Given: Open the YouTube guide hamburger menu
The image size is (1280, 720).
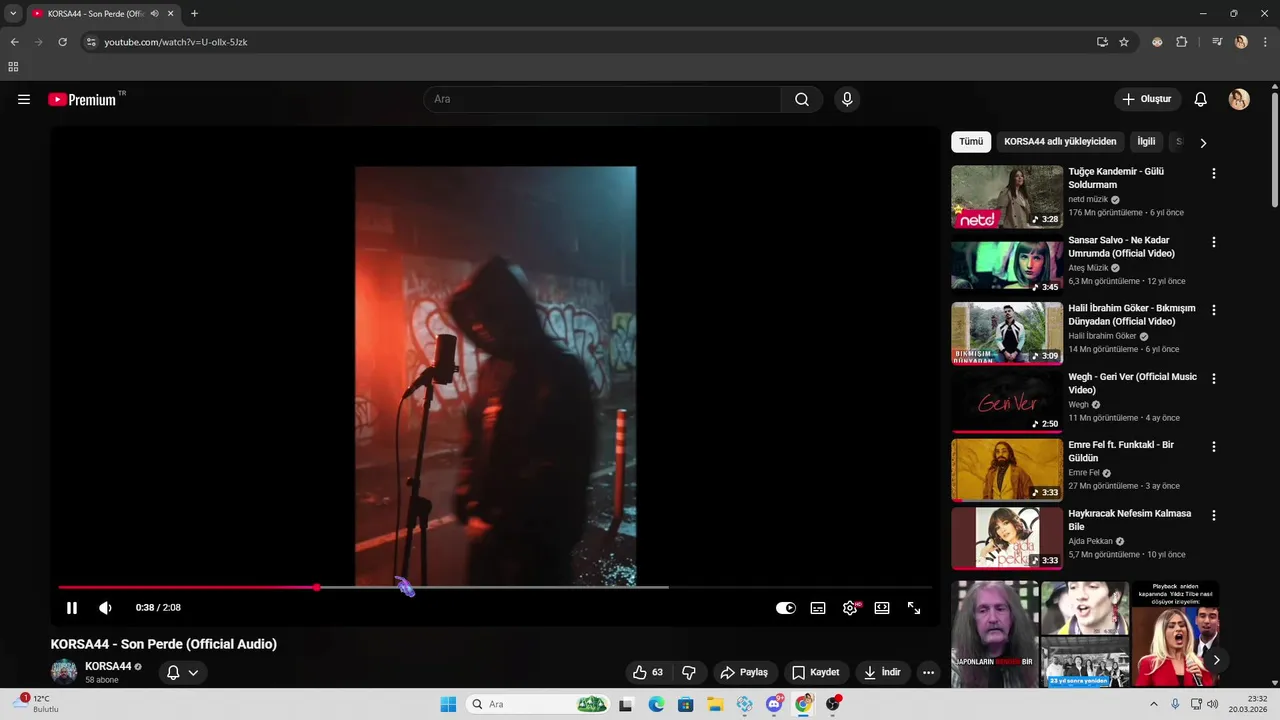Looking at the screenshot, I should coord(24,99).
